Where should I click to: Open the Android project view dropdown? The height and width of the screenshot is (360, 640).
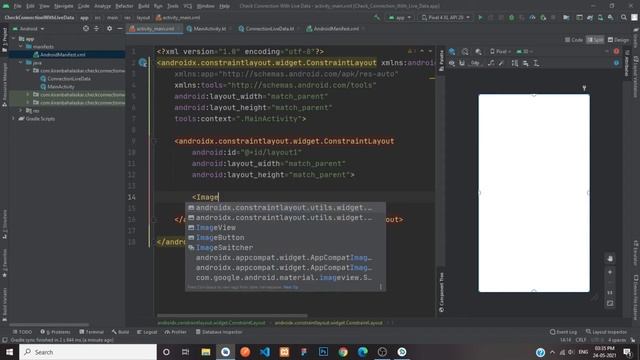(x=29, y=29)
